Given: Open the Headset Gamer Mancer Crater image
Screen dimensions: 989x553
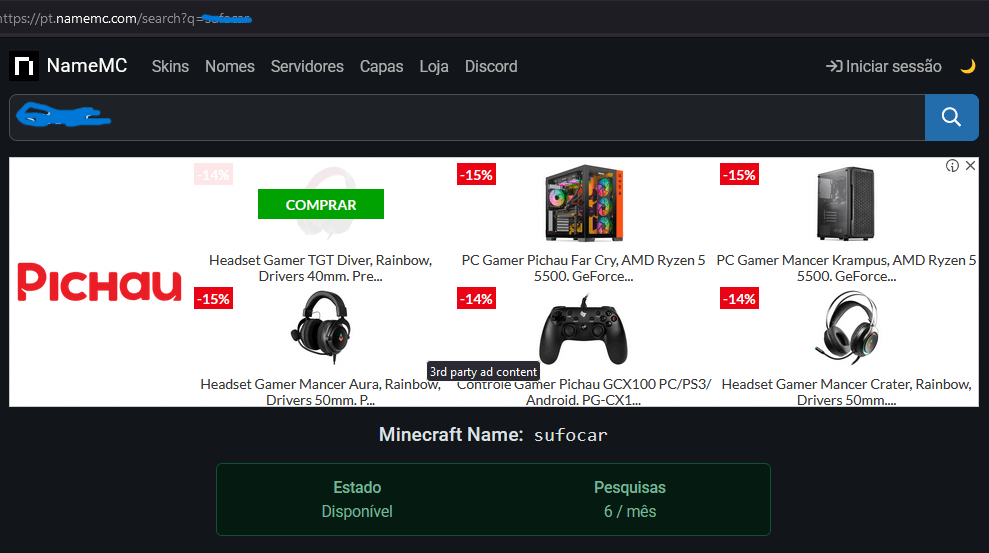Looking at the screenshot, I should click(846, 327).
